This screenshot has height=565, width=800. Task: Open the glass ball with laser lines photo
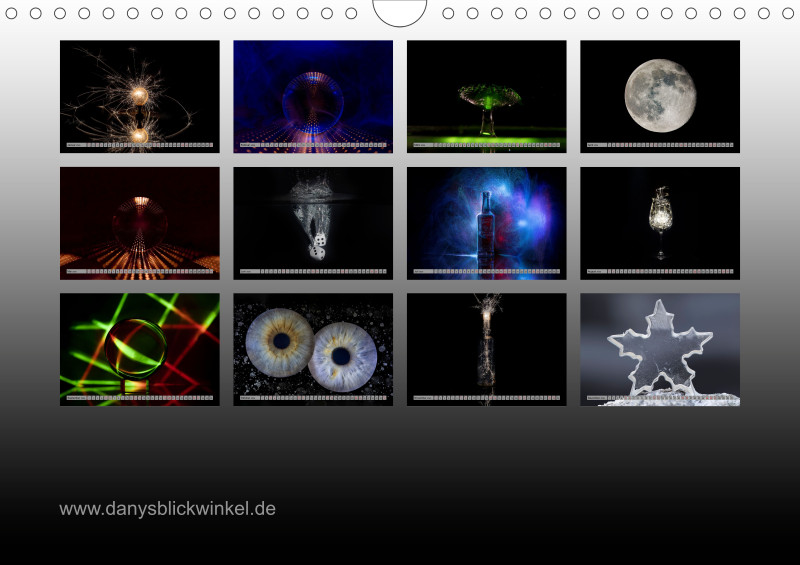[x=139, y=345]
